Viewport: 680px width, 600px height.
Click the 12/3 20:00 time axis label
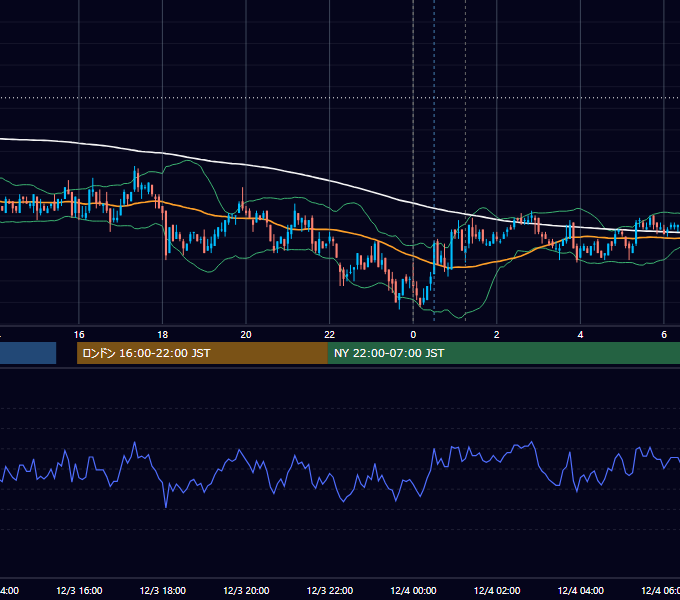click(246, 590)
